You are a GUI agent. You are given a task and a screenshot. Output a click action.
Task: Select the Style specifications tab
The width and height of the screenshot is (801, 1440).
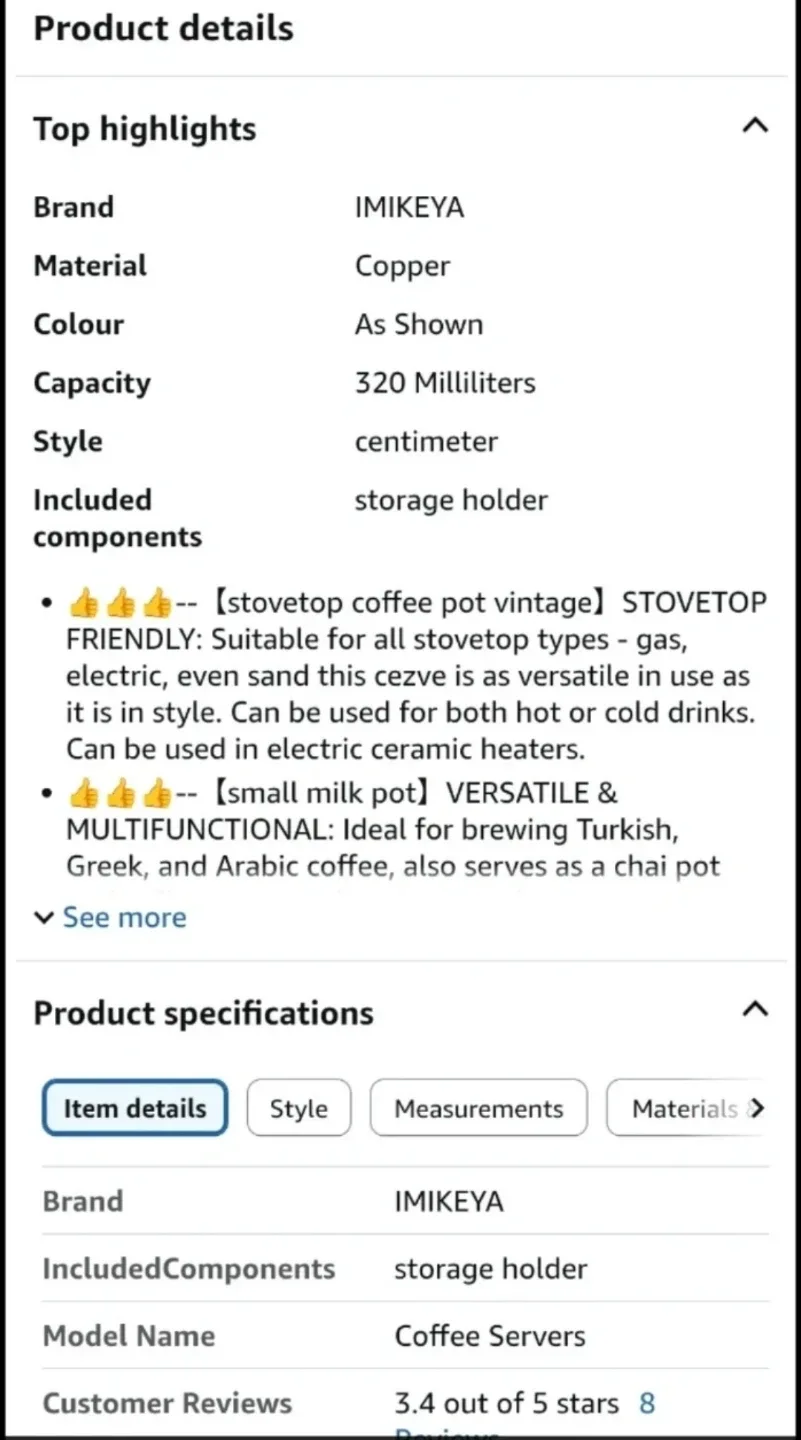pos(298,1108)
